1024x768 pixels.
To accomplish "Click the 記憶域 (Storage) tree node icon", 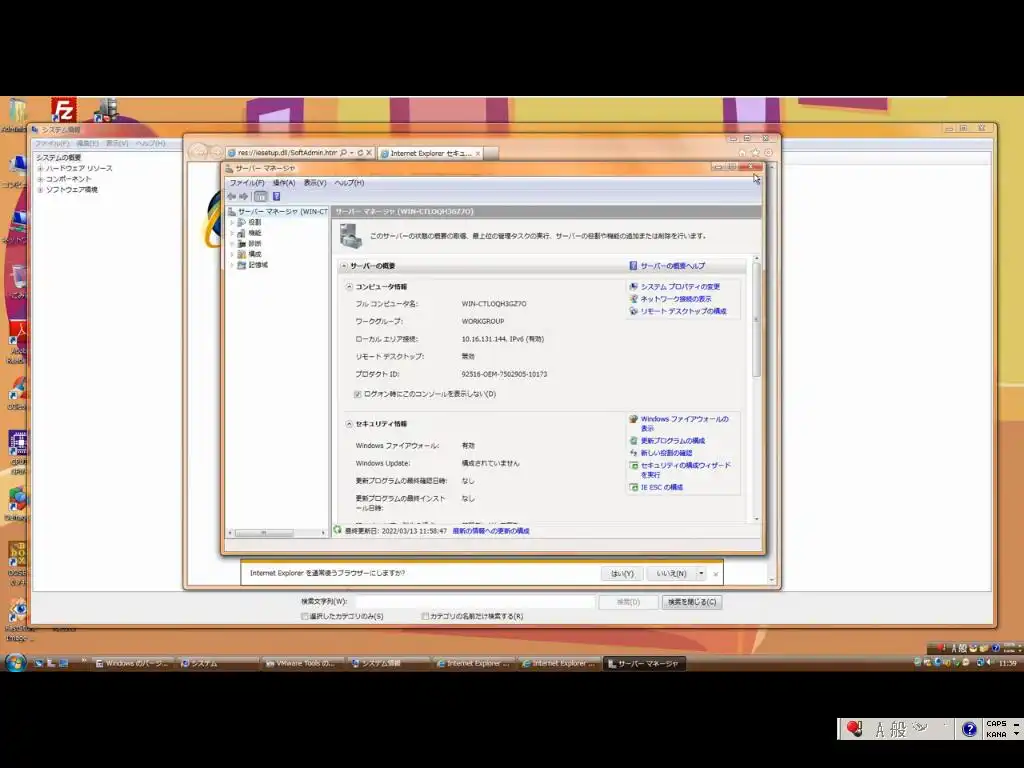I will (242, 265).
